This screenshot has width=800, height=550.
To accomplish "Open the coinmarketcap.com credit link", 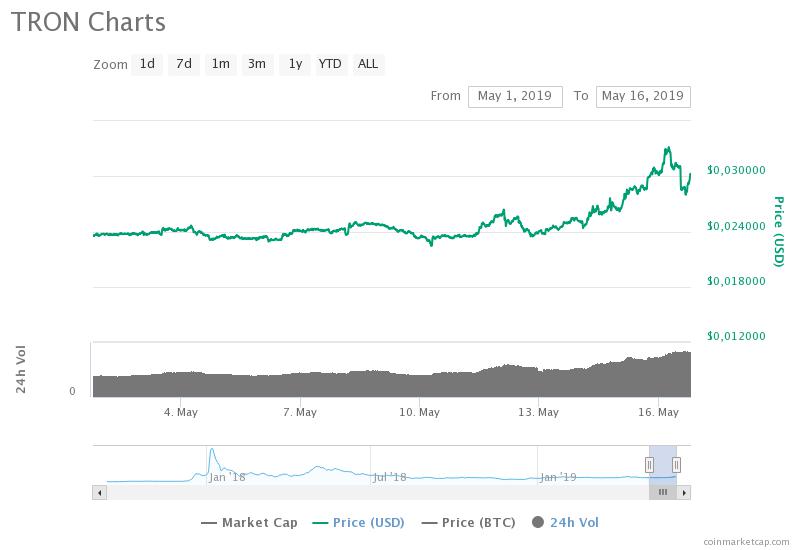I will 746,542.
